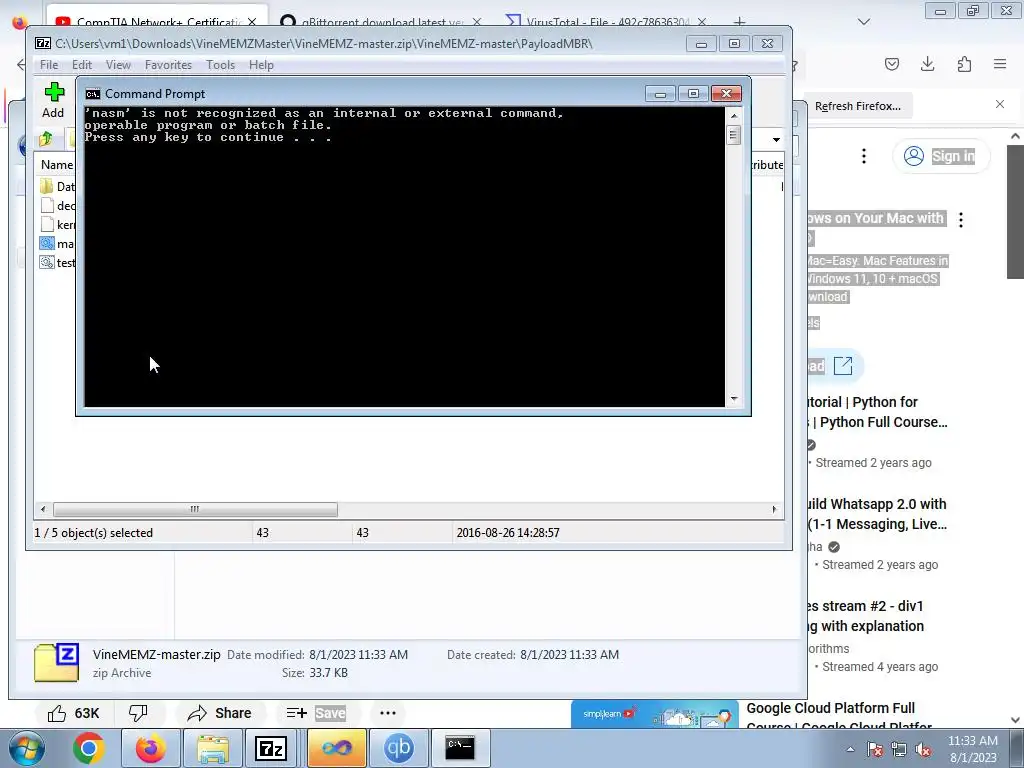Click the YouTube Save to playlist button
1024x768 pixels.
click(316, 713)
